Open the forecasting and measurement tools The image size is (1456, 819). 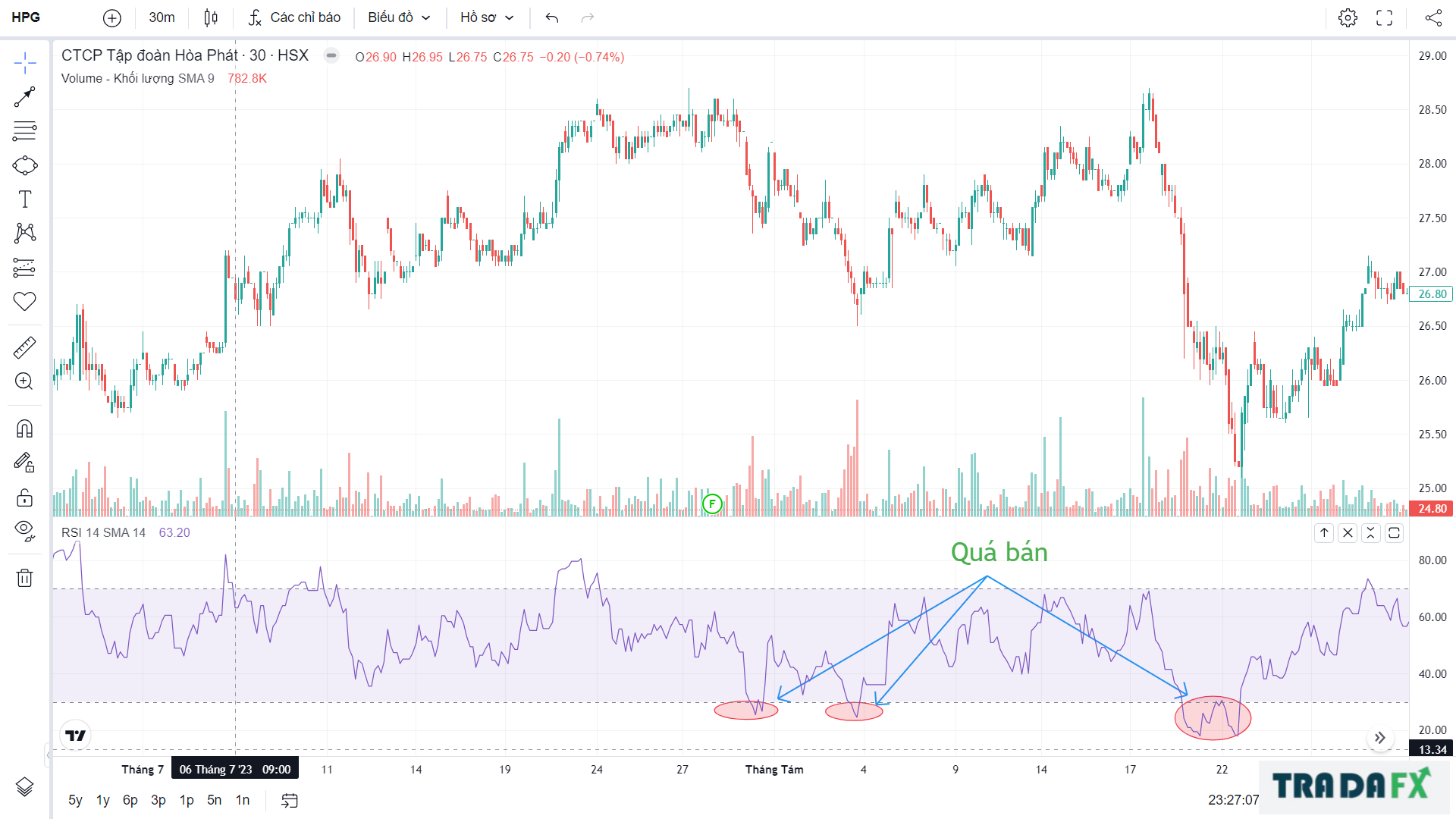[x=25, y=267]
